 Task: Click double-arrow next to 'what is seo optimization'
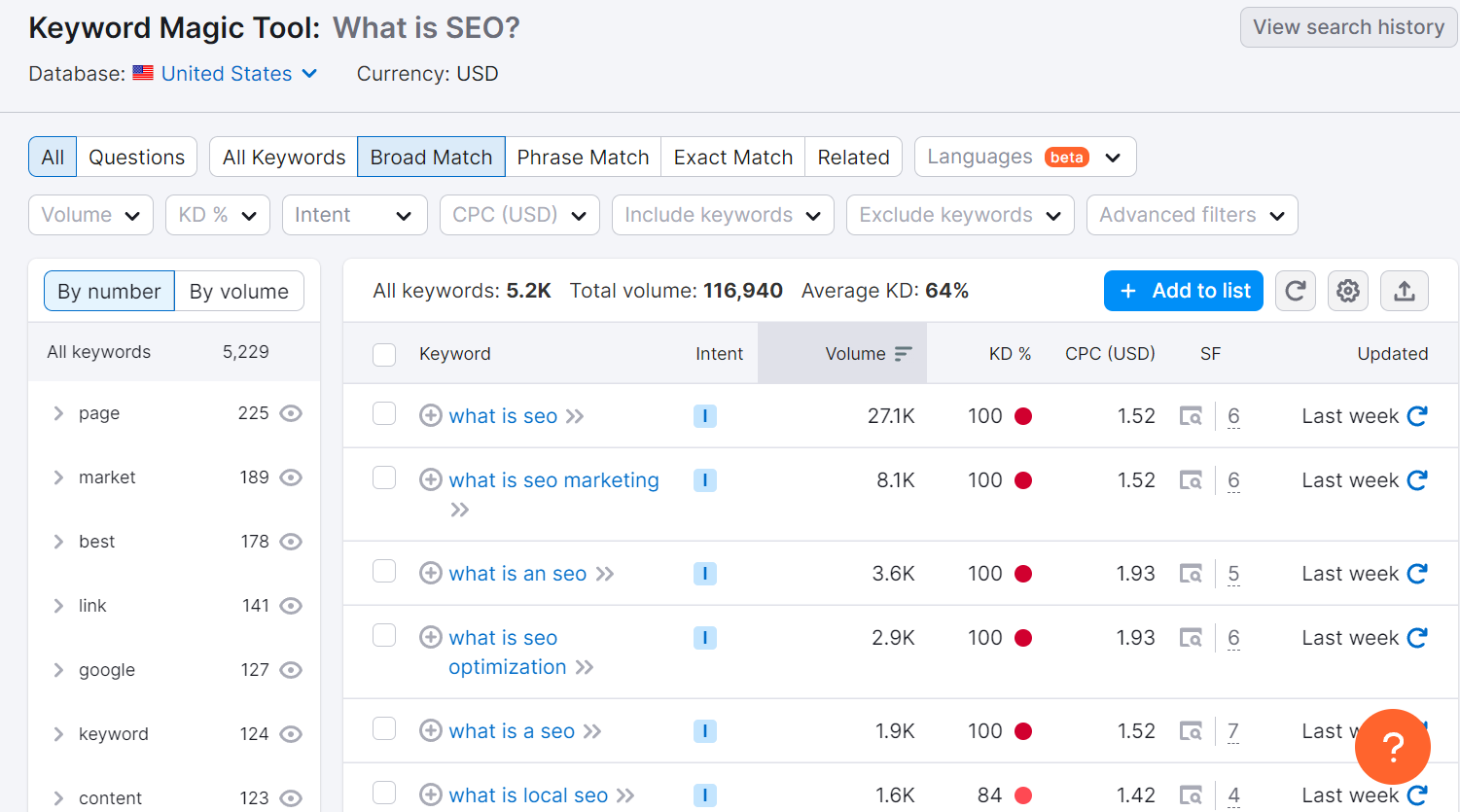(585, 667)
